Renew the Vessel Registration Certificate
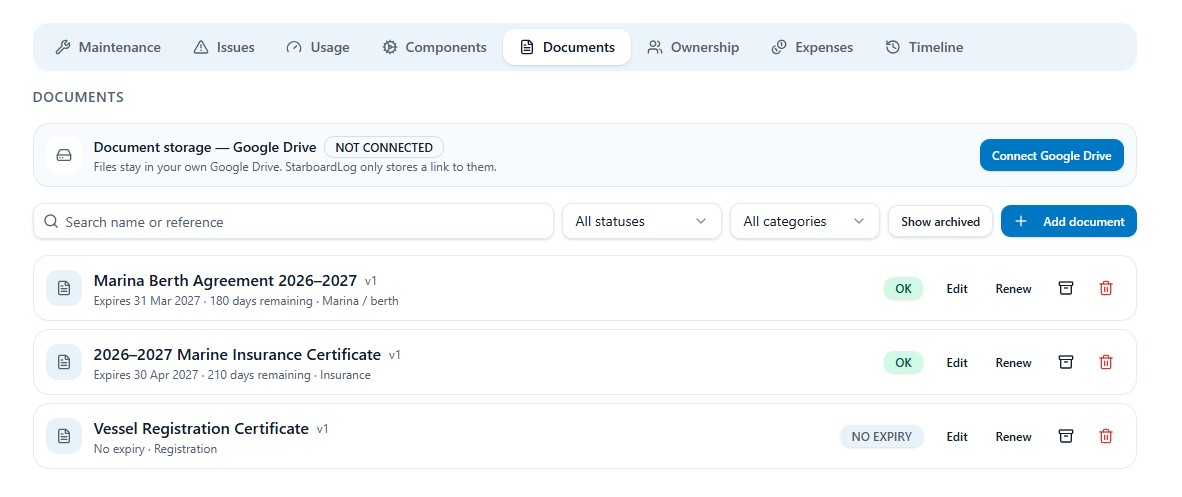The width and height of the screenshot is (1182, 497). pyautogui.click(x=1013, y=437)
